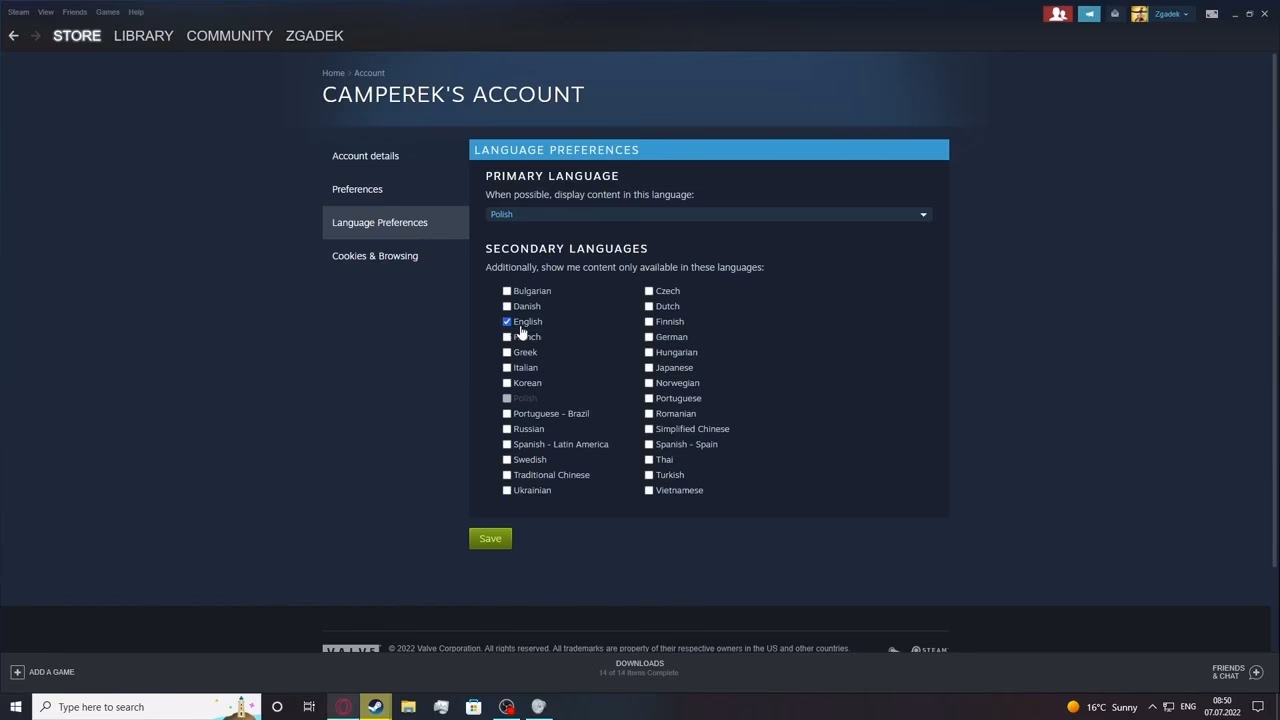
Task: Open the inbox envelope icon
Action: [x=1115, y=14]
